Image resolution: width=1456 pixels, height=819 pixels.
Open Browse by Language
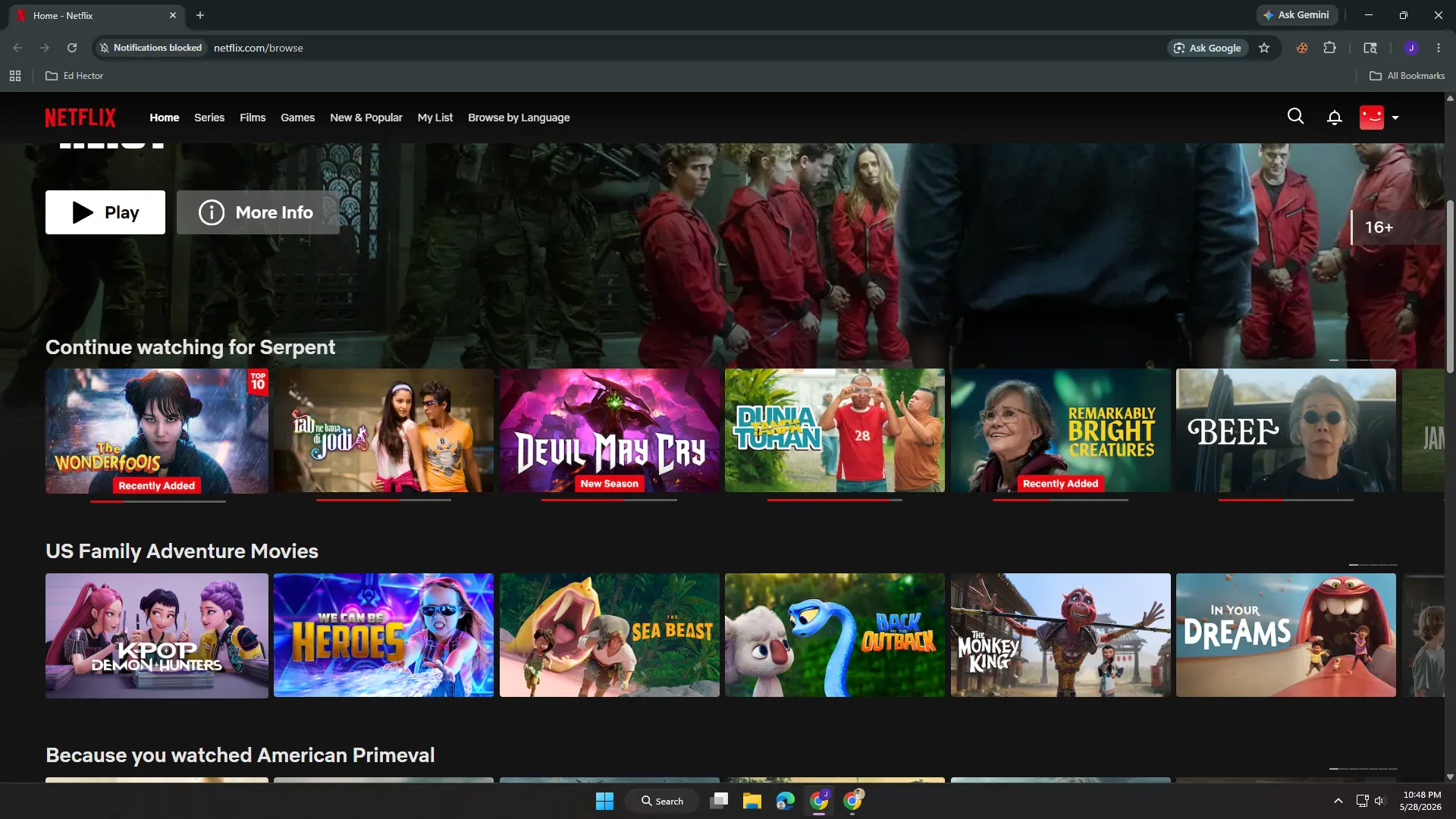519,118
